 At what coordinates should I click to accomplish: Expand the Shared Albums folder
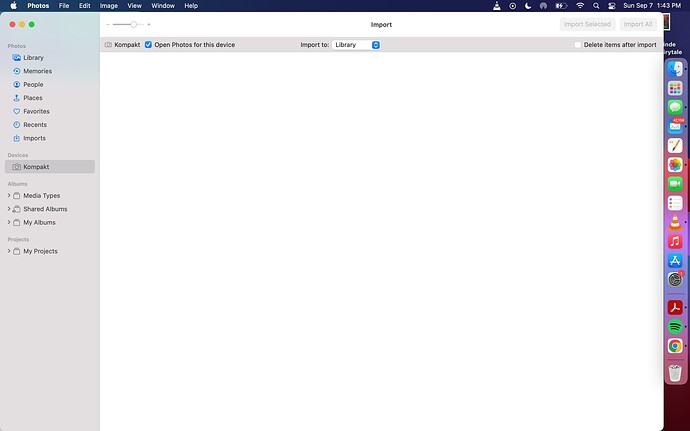[9, 209]
